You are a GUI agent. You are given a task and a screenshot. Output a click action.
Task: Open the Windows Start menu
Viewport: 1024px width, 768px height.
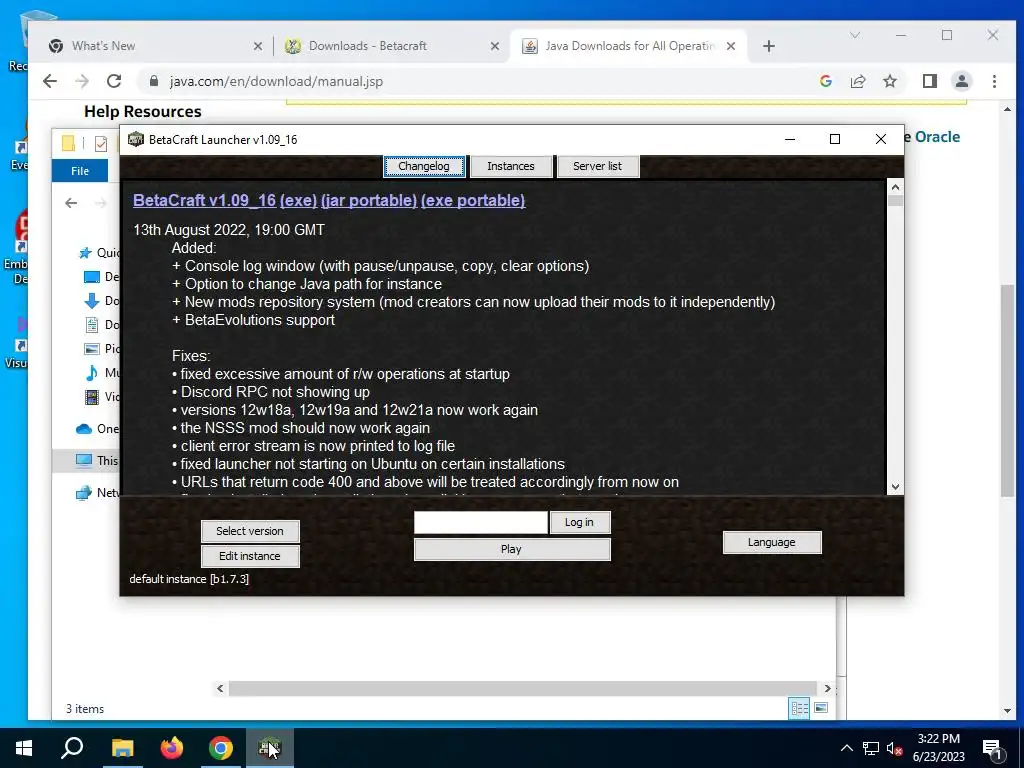click(x=24, y=748)
